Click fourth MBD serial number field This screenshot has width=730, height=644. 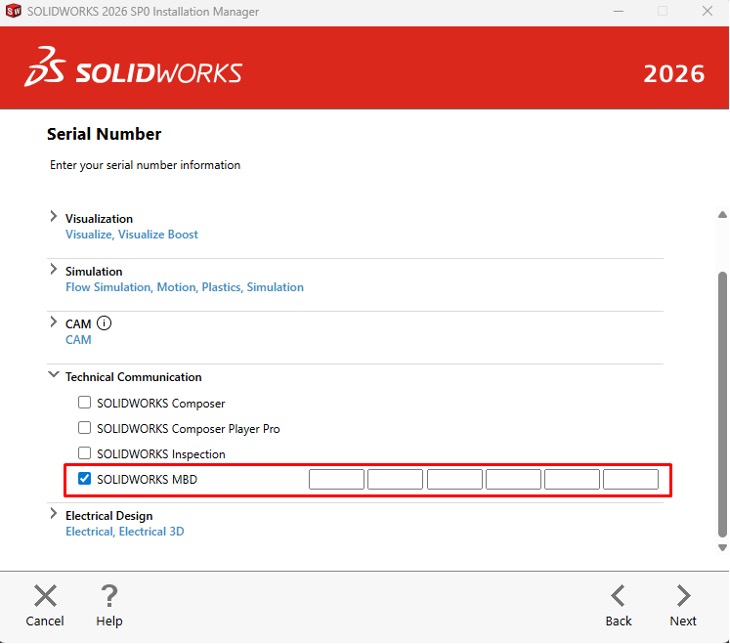[514, 480]
